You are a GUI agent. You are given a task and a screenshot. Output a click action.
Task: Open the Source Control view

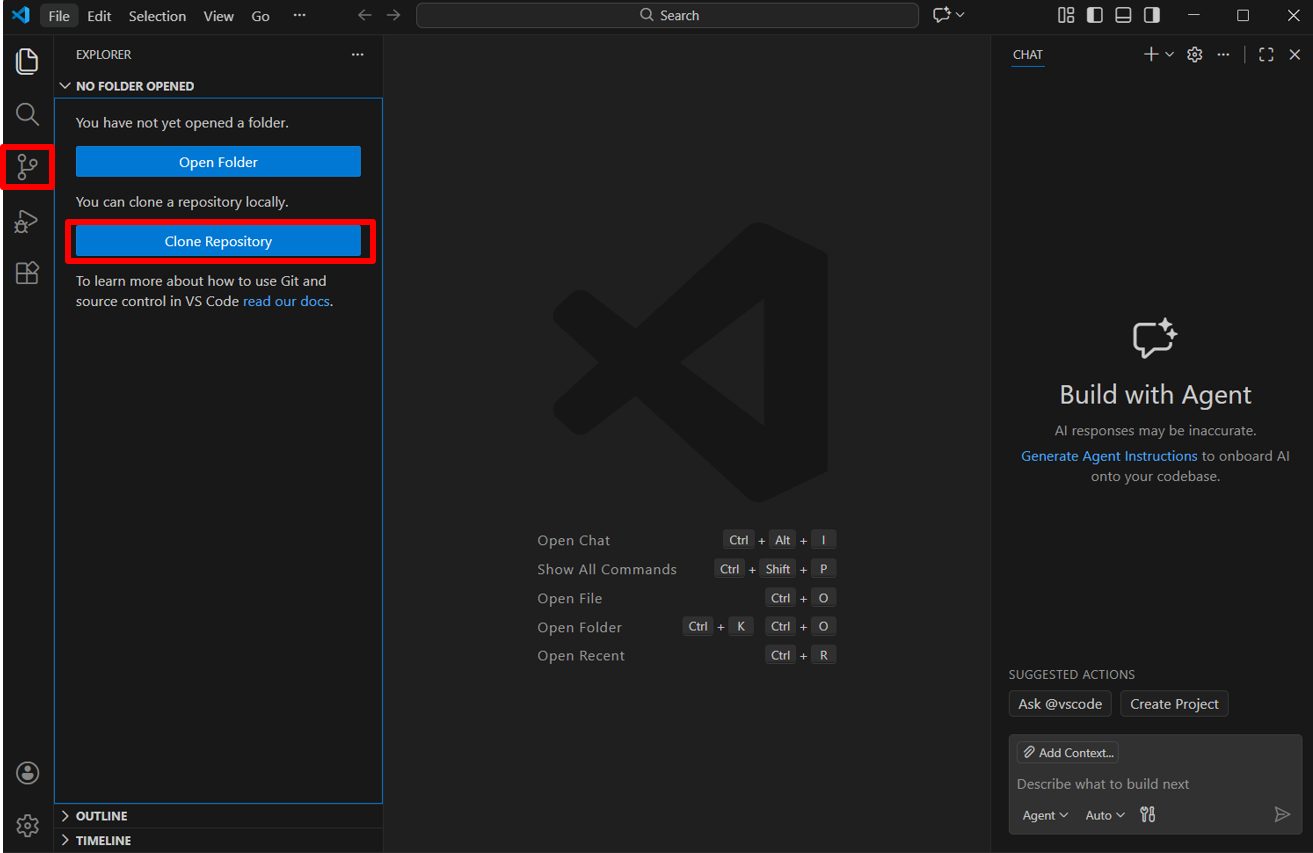tap(27, 167)
